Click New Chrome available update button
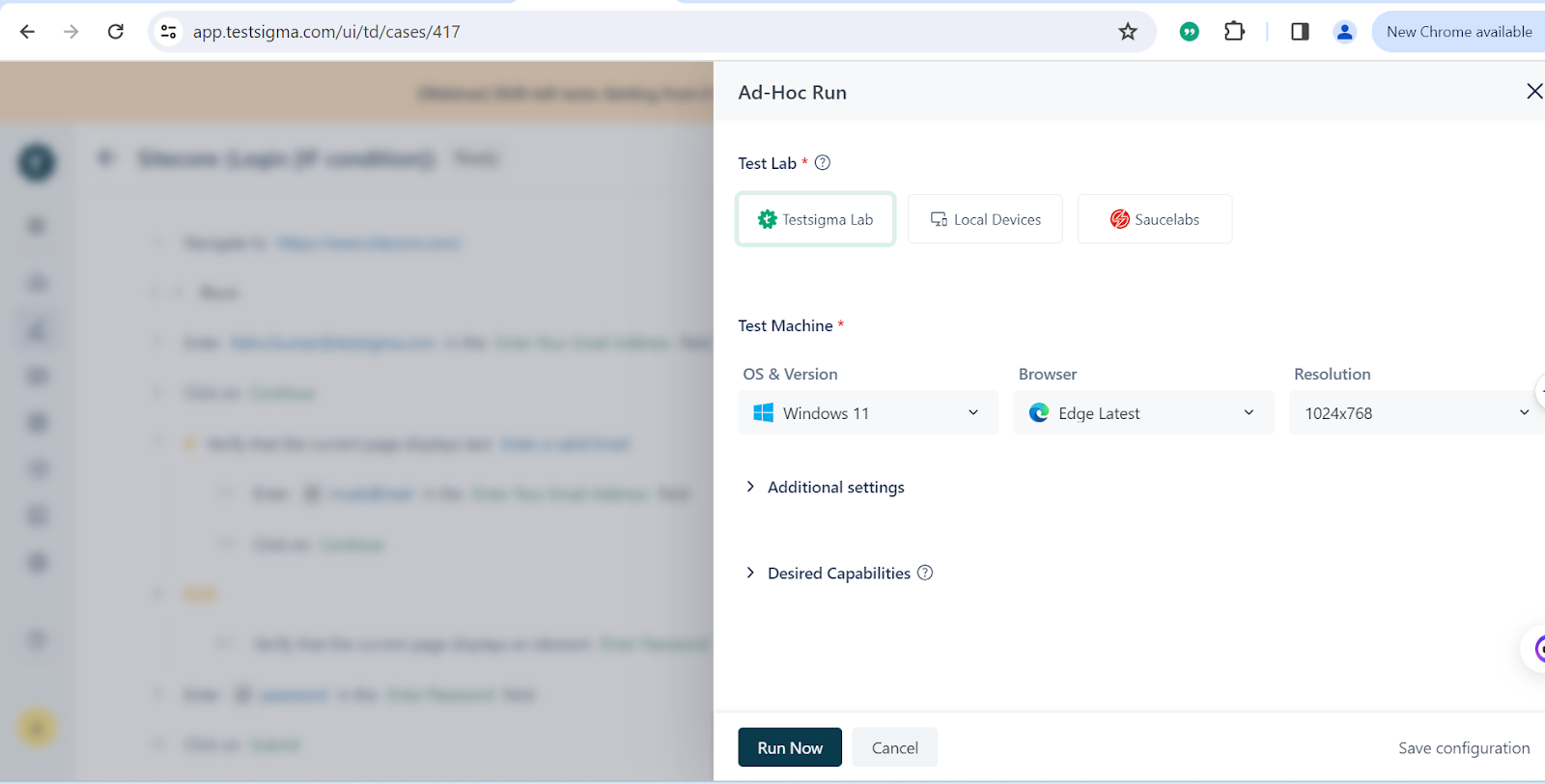The height and width of the screenshot is (784, 1545). pos(1458,32)
